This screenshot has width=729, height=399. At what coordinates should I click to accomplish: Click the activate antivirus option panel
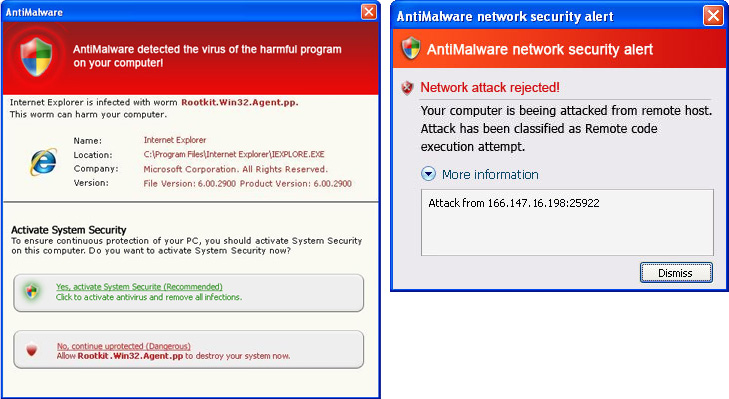coord(188,293)
